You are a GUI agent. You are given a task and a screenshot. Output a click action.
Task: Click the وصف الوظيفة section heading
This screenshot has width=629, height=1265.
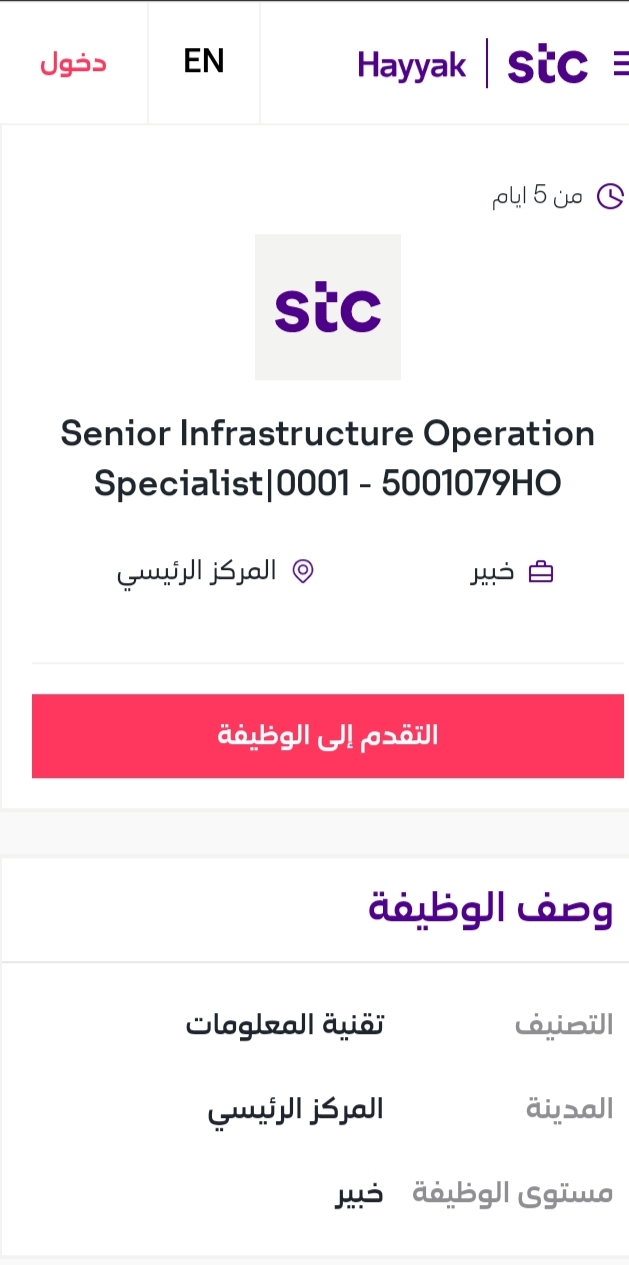coord(491,909)
